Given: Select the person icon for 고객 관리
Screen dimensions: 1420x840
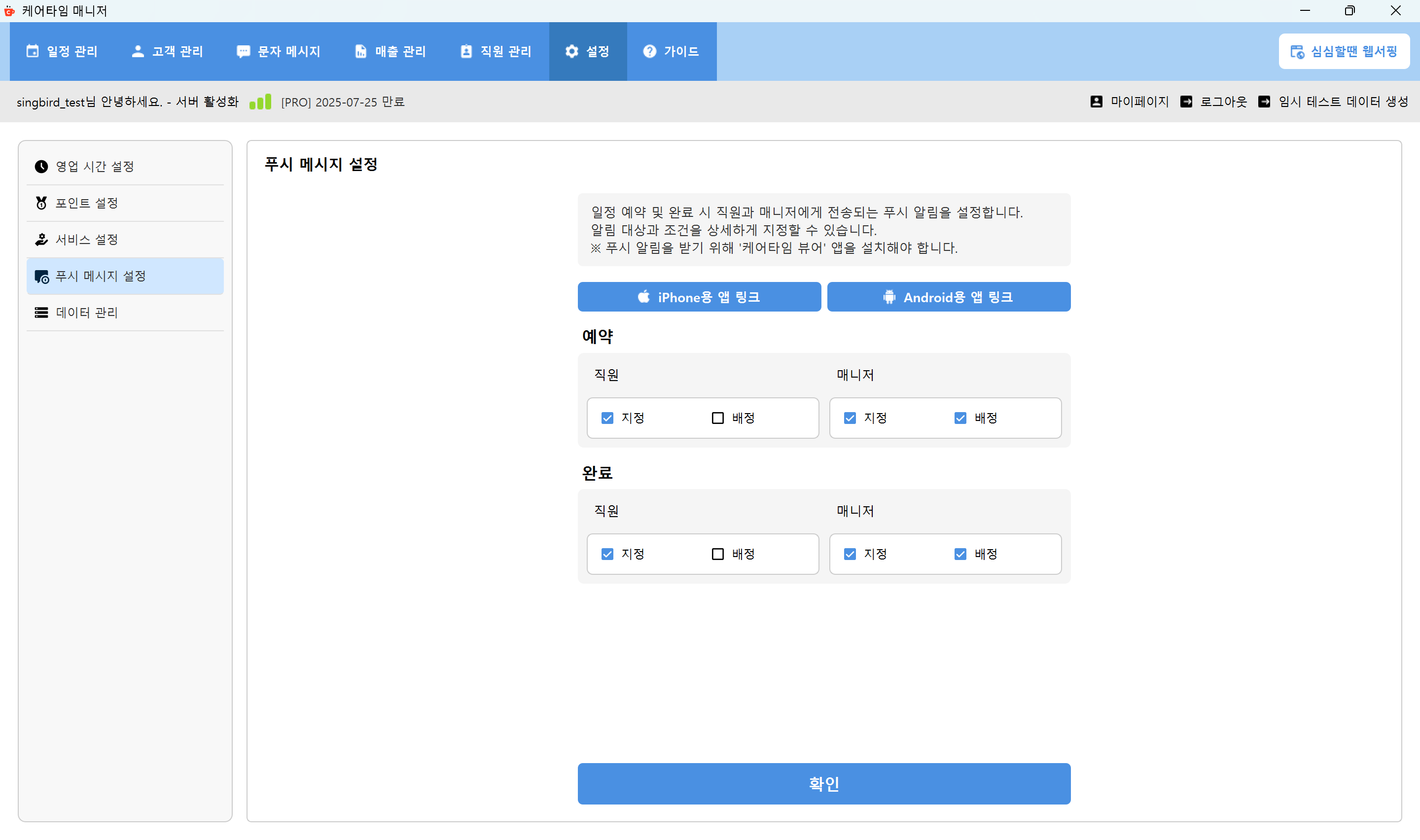Looking at the screenshot, I should pos(138,51).
